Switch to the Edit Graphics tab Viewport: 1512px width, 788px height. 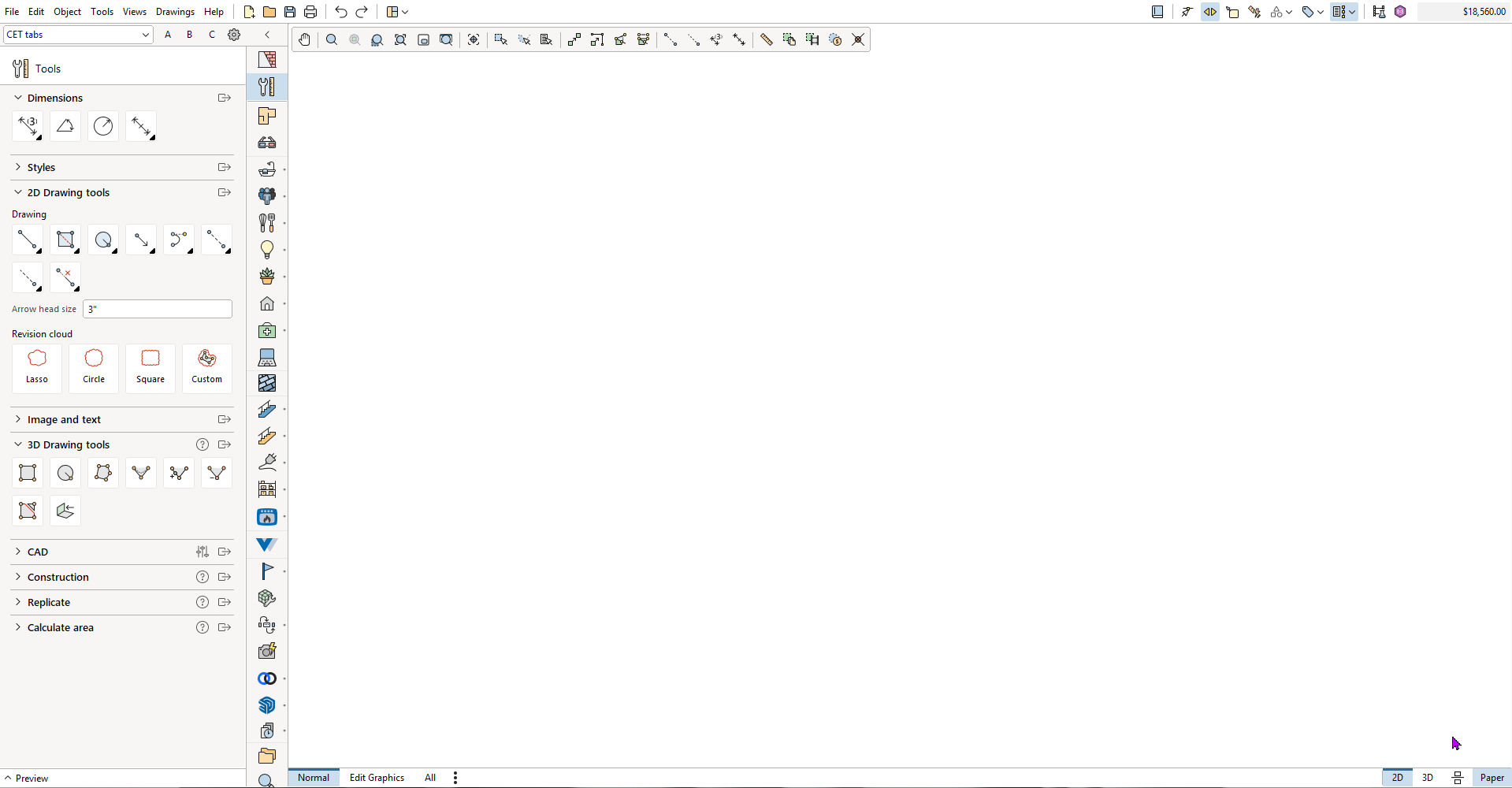click(x=377, y=778)
